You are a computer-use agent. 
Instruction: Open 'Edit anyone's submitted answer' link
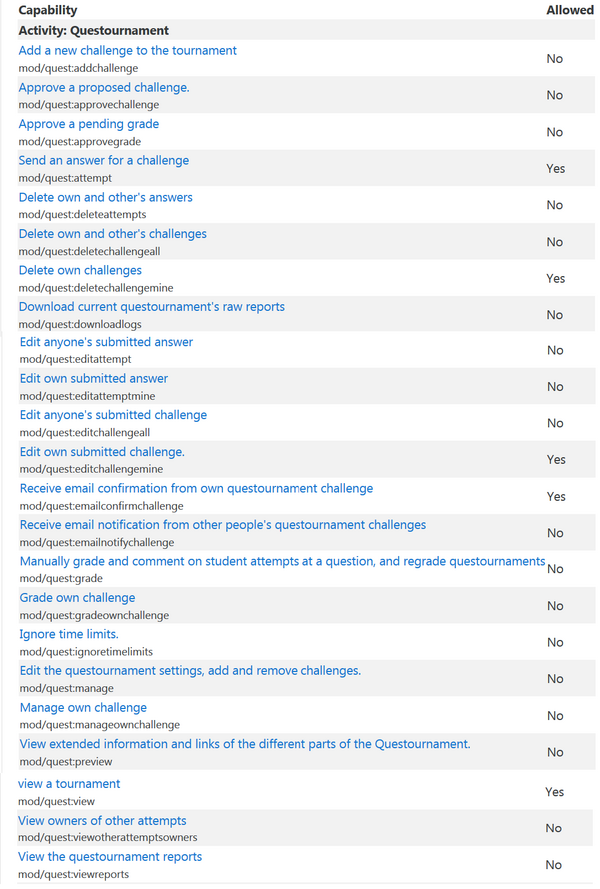[106, 343]
